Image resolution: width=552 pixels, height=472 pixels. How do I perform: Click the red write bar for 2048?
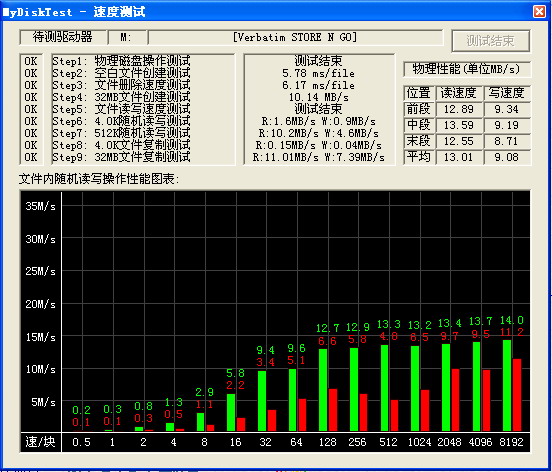point(455,400)
